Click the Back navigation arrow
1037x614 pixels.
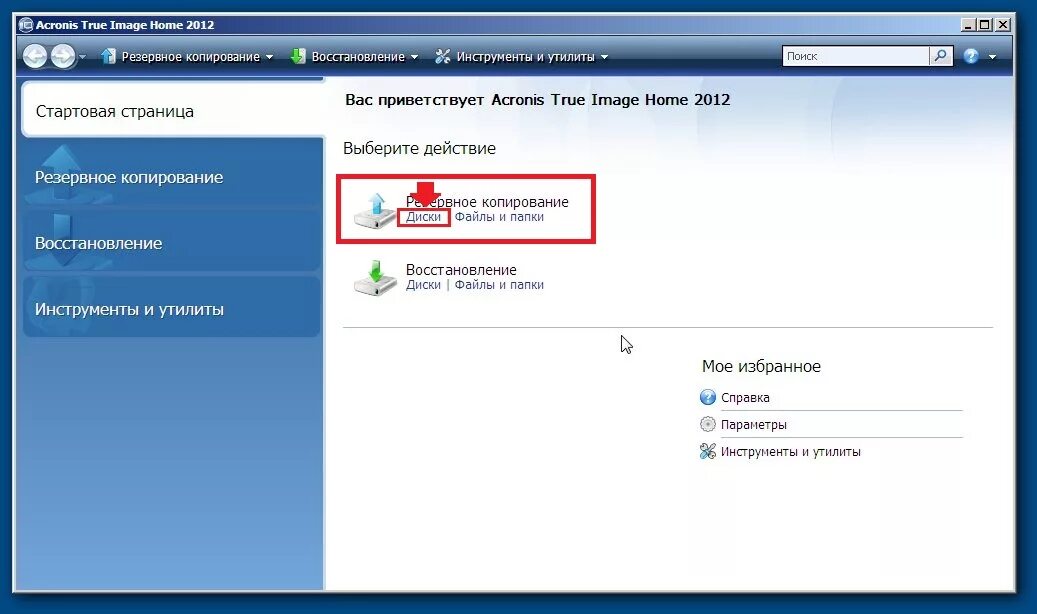(35, 56)
